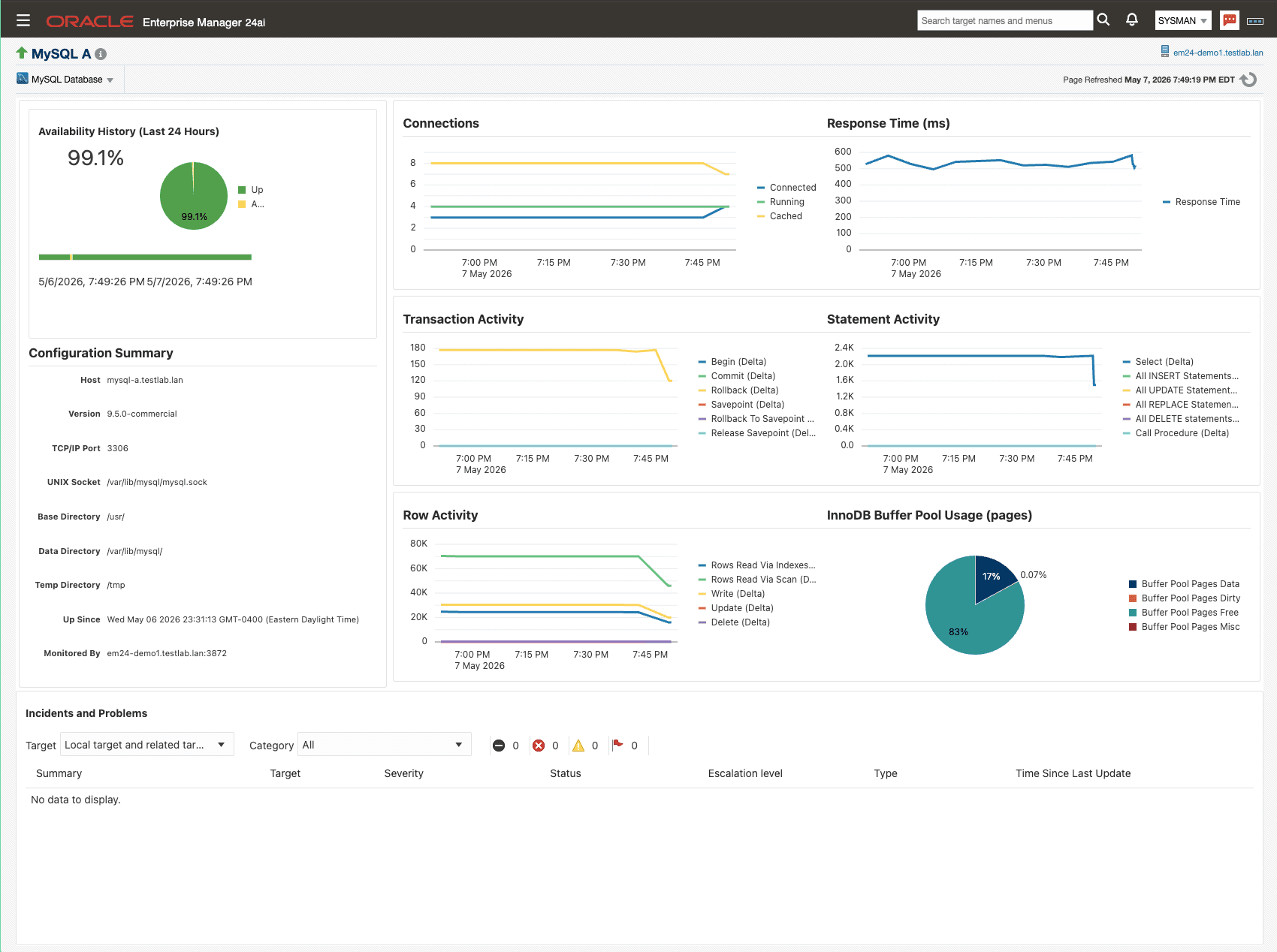
Task: Click the green up status arrow
Action: coord(22,53)
